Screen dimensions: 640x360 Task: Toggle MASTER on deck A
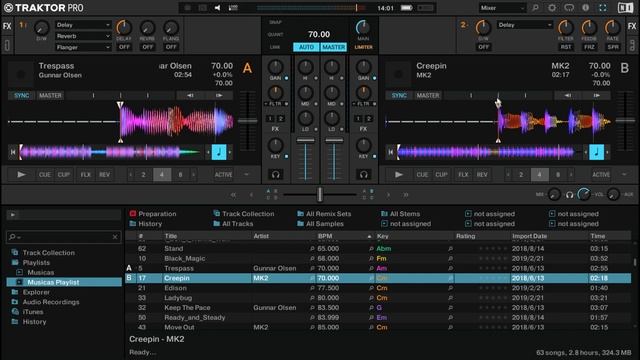coord(50,96)
